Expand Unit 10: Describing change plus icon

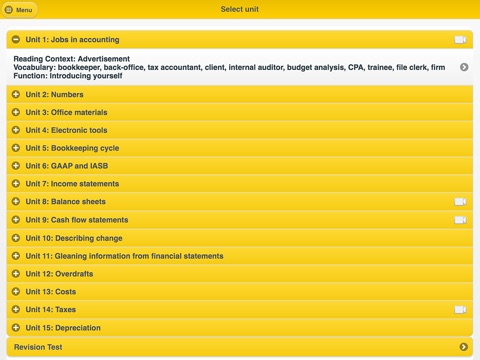click(16, 238)
